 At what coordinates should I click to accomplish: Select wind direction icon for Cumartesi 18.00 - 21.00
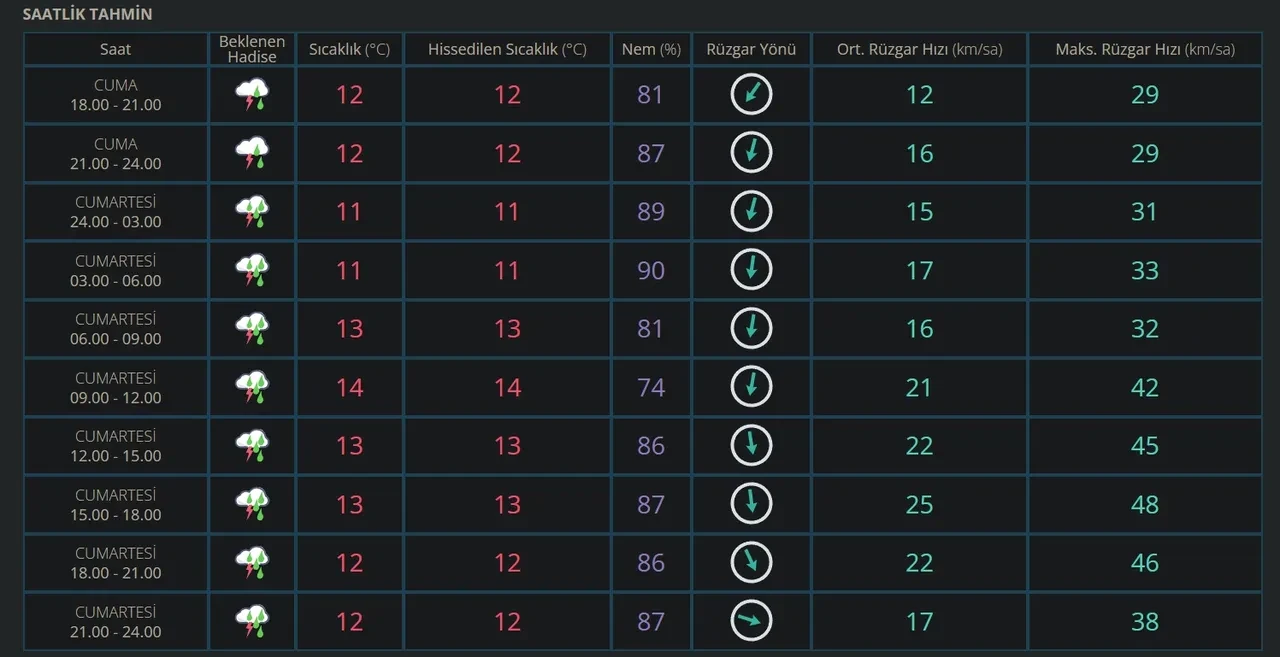[x=751, y=562]
